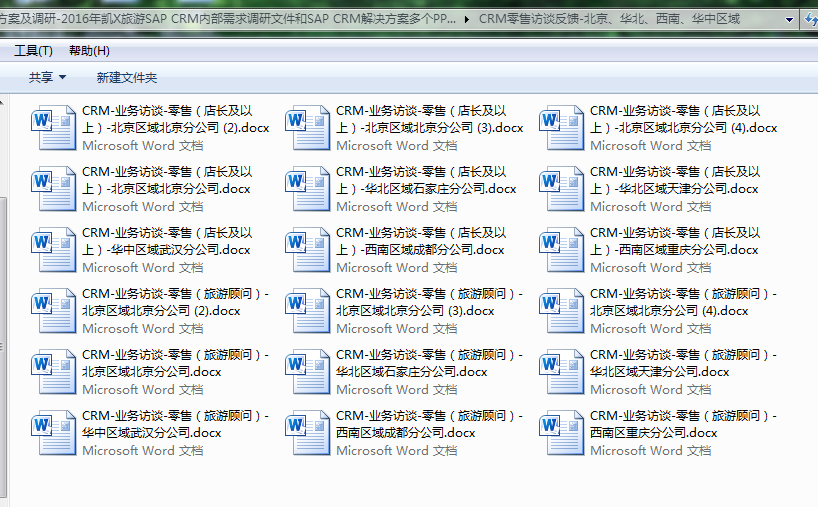The image size is (818, 507).
Task: Select file name 店长及以上 北京分公司 (3).docx
Action: (430, 119)
